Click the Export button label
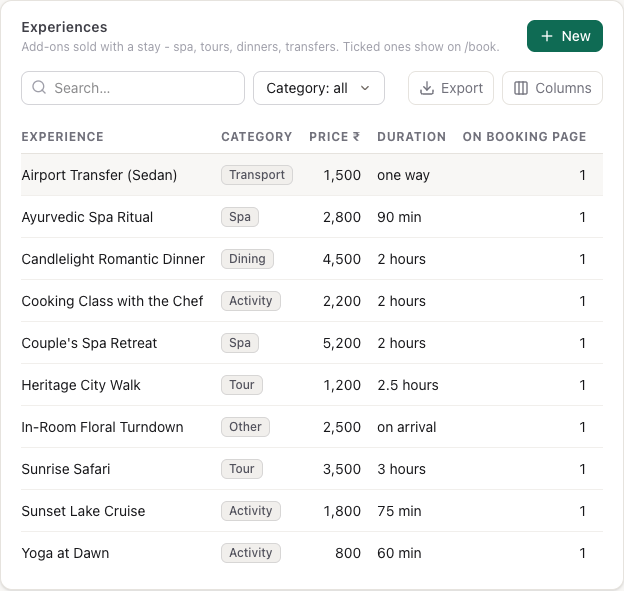This screenshot has width=624, height=591. click(x=462, y=88)
